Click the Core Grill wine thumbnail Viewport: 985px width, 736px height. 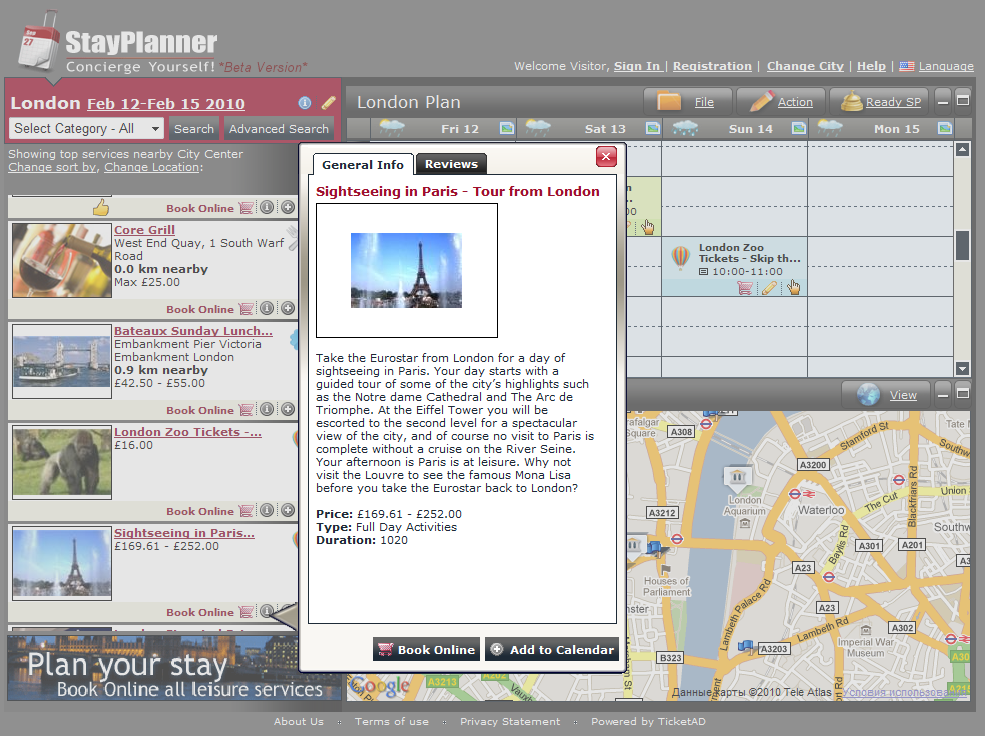coord(62,260)
